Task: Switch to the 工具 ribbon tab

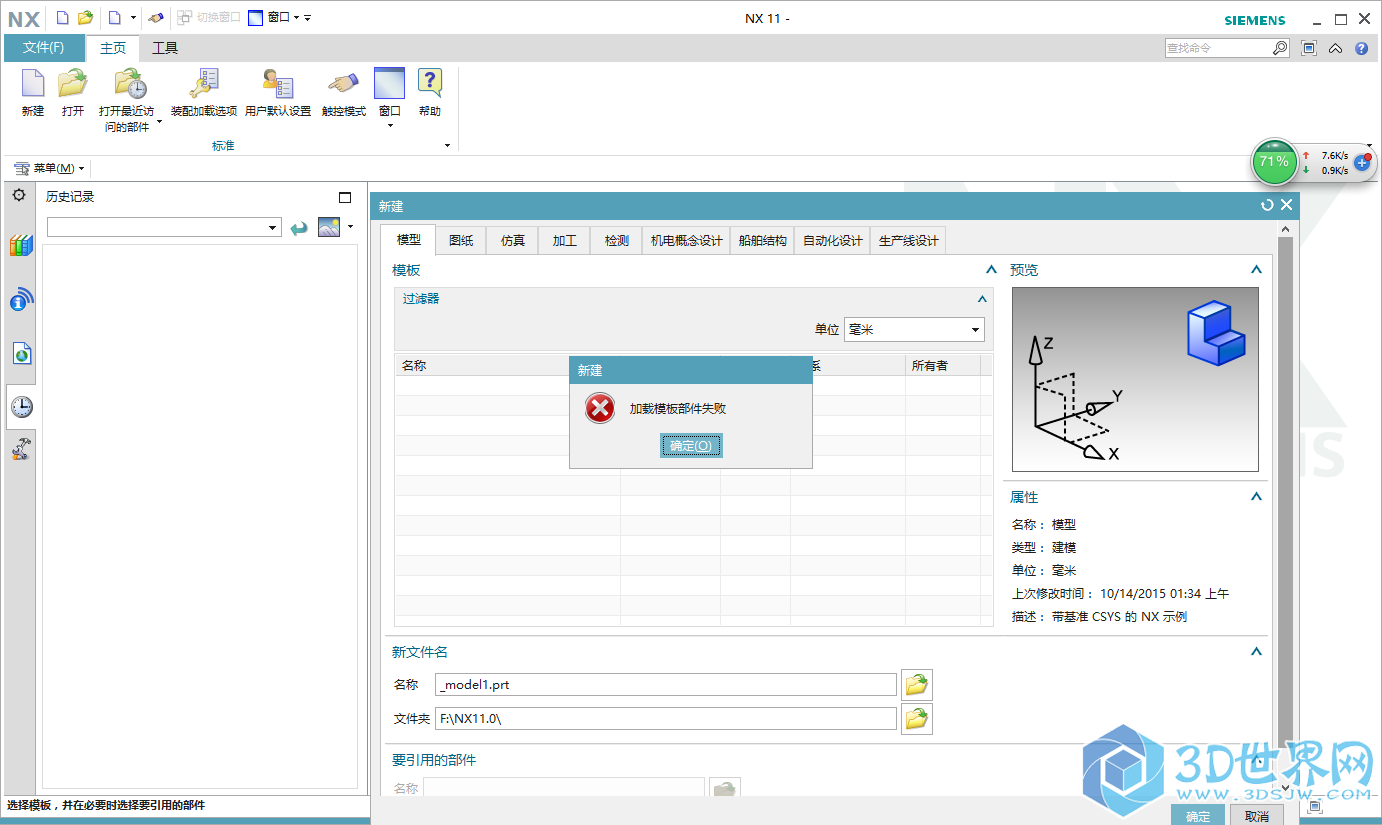Action: (x=165, y=48)
